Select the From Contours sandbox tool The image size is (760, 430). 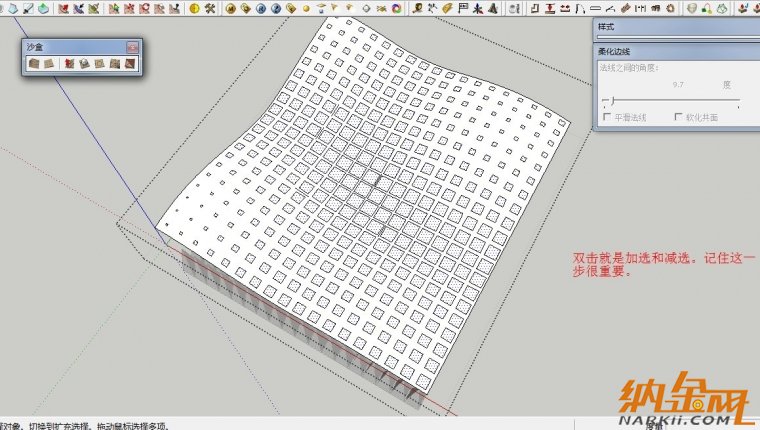[x=34, y=64]
